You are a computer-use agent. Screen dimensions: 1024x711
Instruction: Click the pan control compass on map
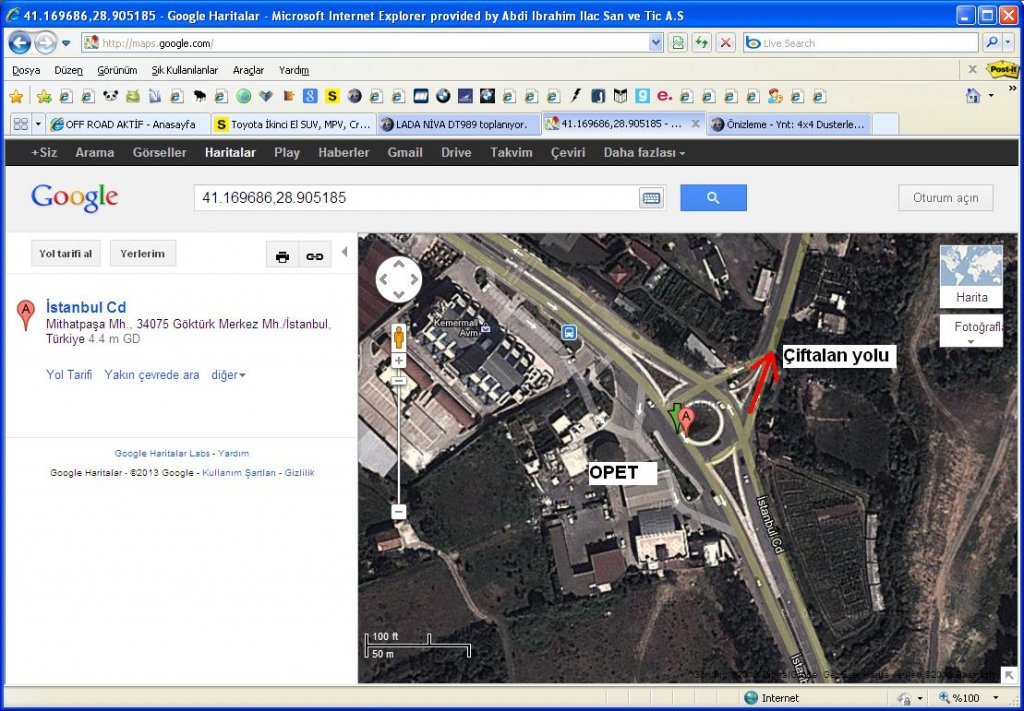click(x=398, y=279)
